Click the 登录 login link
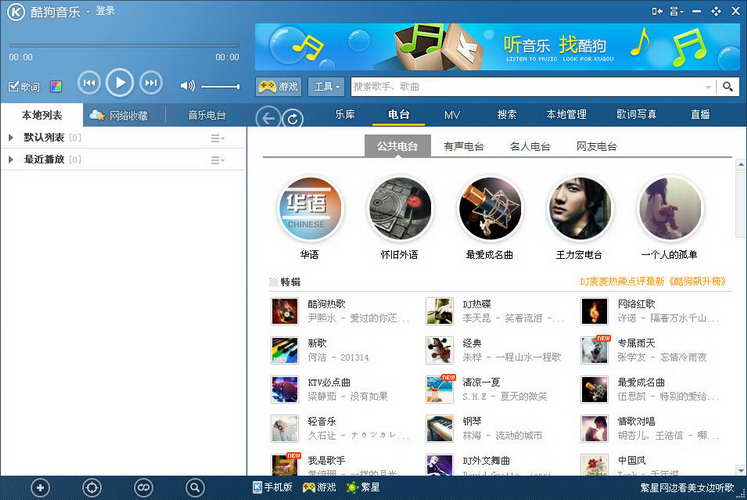 (105, 10)
